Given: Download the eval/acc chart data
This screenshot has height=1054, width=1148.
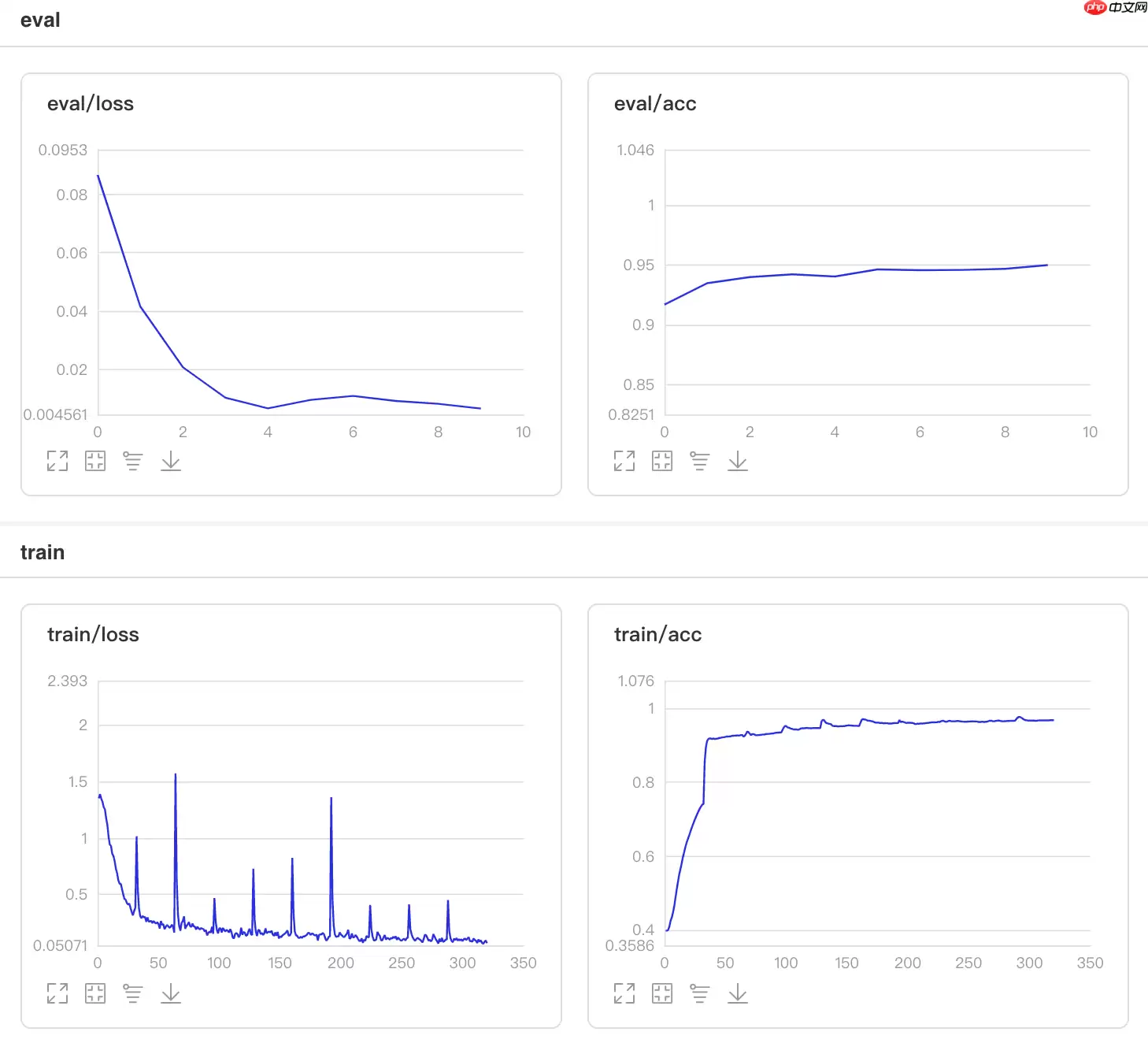Looking at the screenshot, I should pos(738,461).
